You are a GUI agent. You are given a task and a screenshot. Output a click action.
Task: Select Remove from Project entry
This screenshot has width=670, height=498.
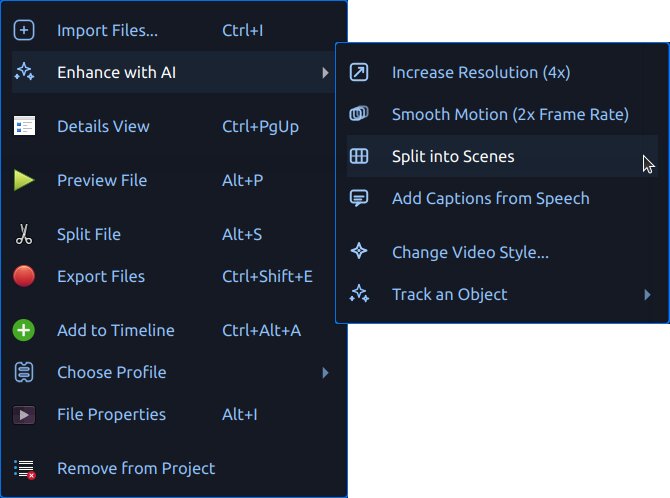click(136, 468)
